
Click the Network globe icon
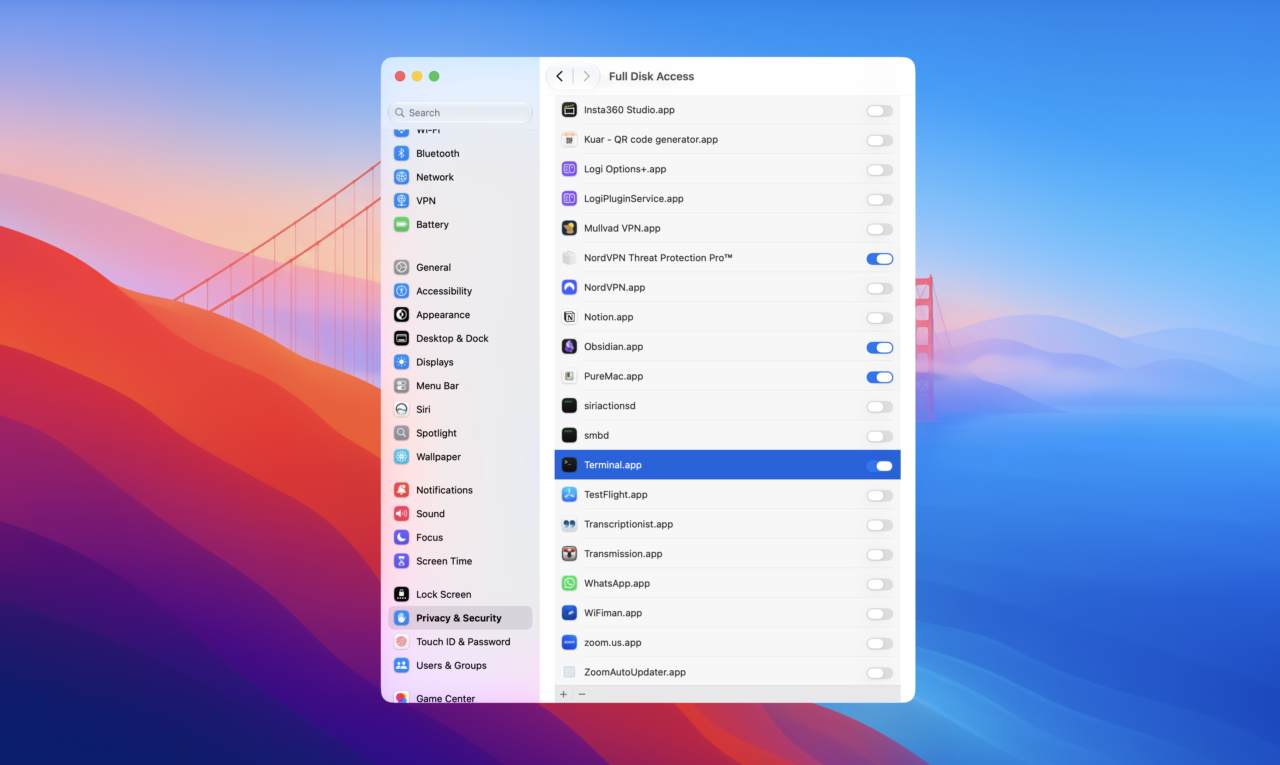401,177
